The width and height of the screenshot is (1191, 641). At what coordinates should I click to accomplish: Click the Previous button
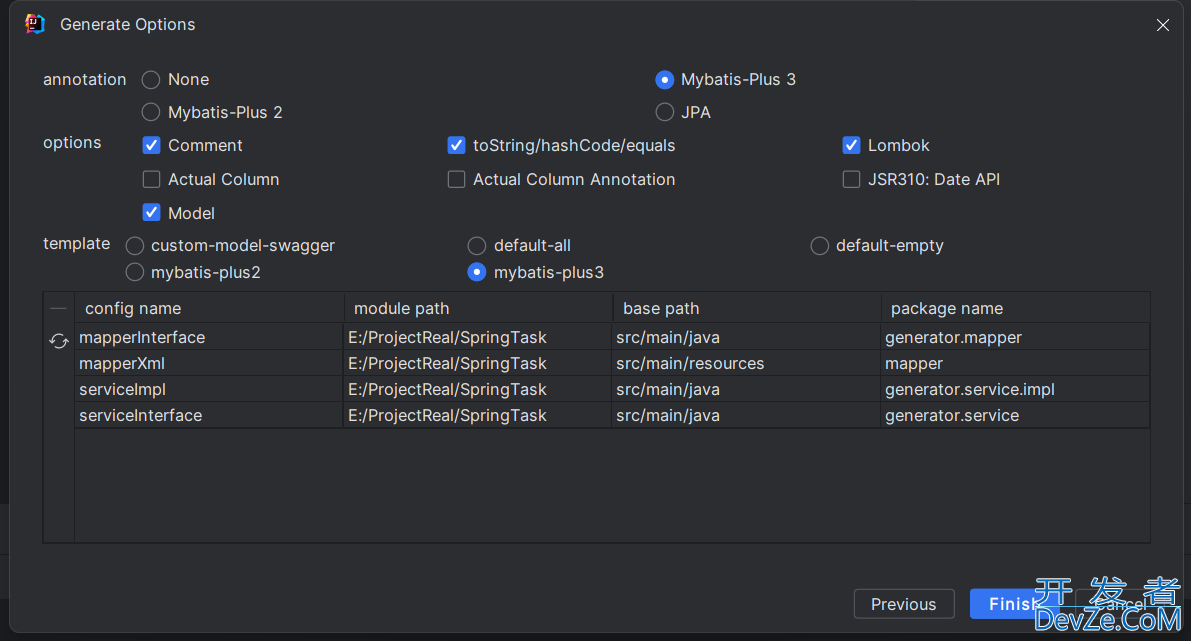click(x=904, y=604)
